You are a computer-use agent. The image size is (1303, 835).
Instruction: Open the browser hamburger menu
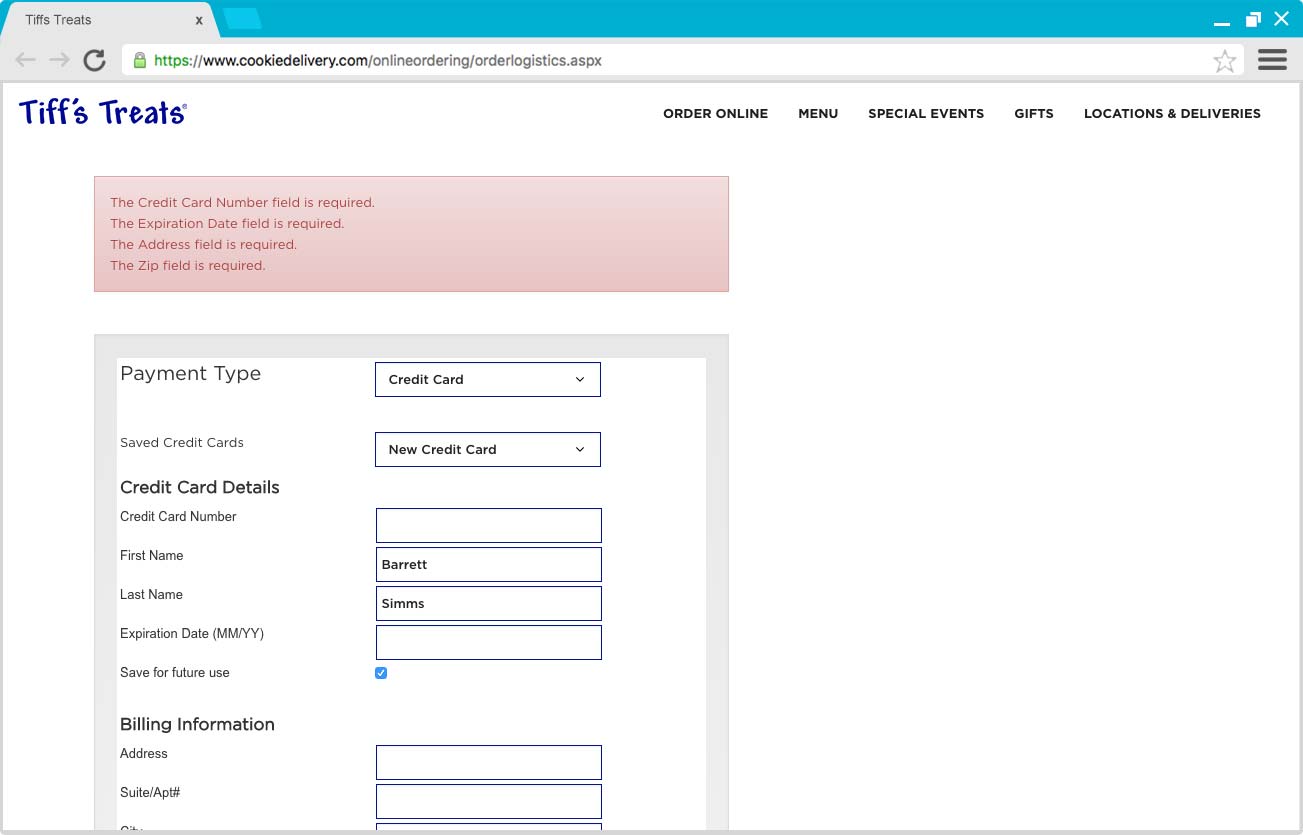1272,60
